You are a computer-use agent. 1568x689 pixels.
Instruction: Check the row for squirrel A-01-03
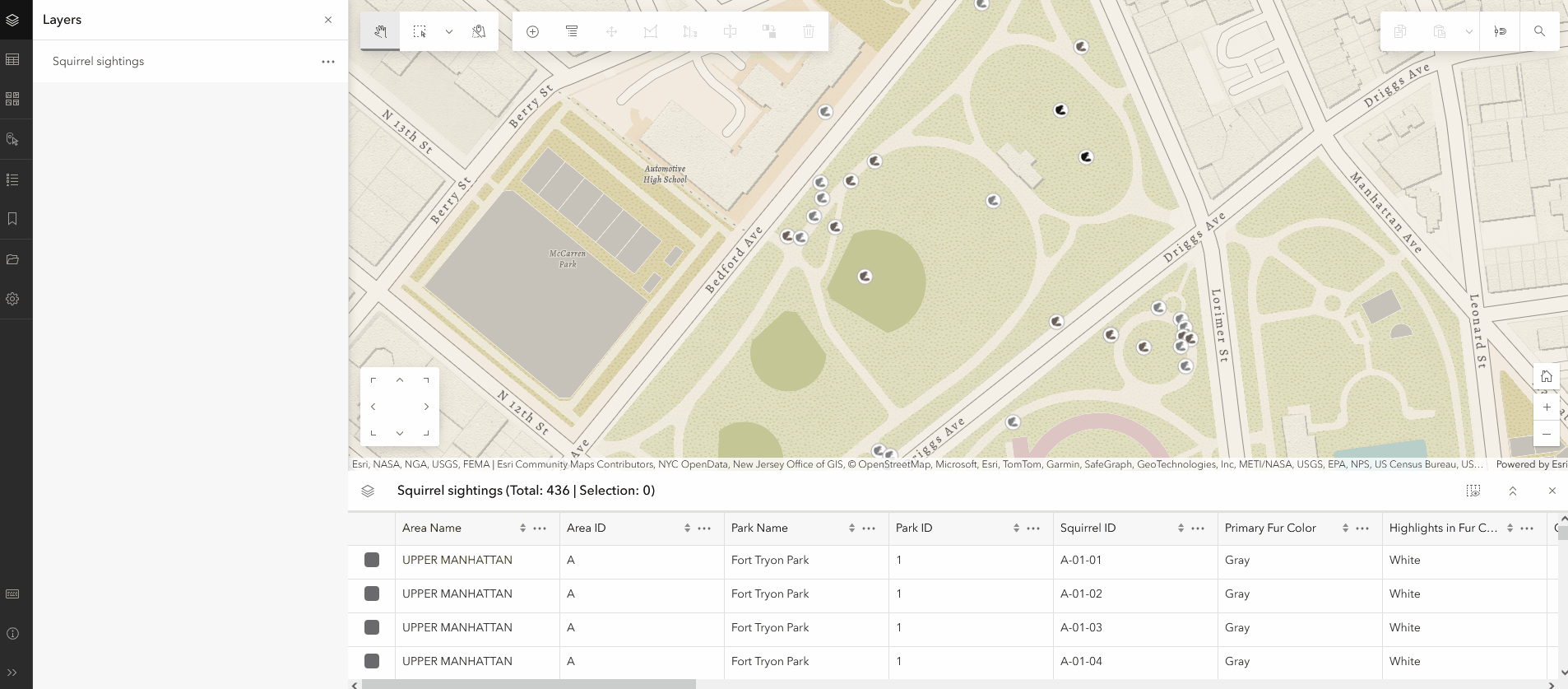point(372,627)
